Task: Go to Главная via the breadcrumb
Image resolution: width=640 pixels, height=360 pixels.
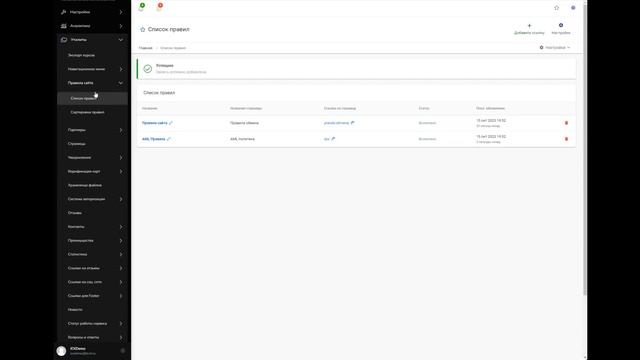Action: point(145,48)
